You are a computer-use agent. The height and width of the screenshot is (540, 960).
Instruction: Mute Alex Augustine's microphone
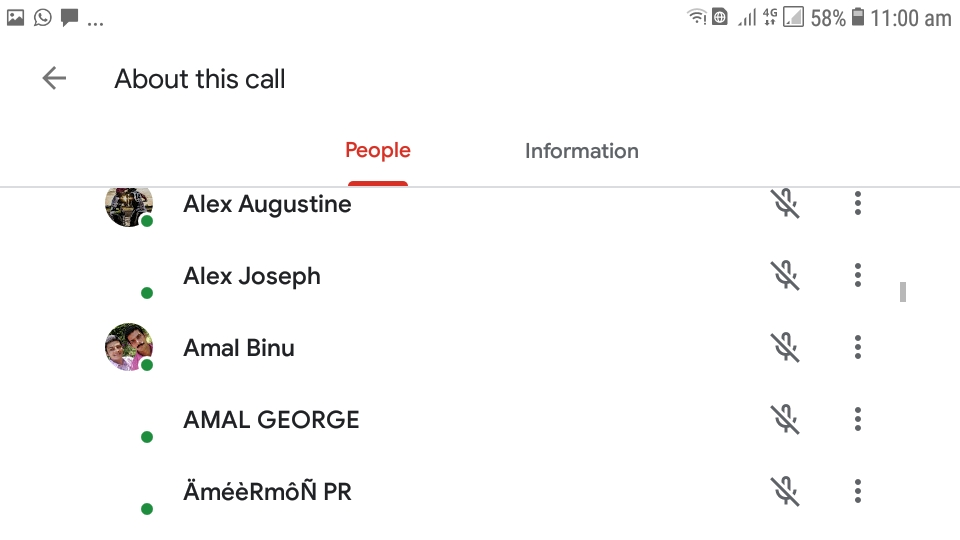click(785, 204)
